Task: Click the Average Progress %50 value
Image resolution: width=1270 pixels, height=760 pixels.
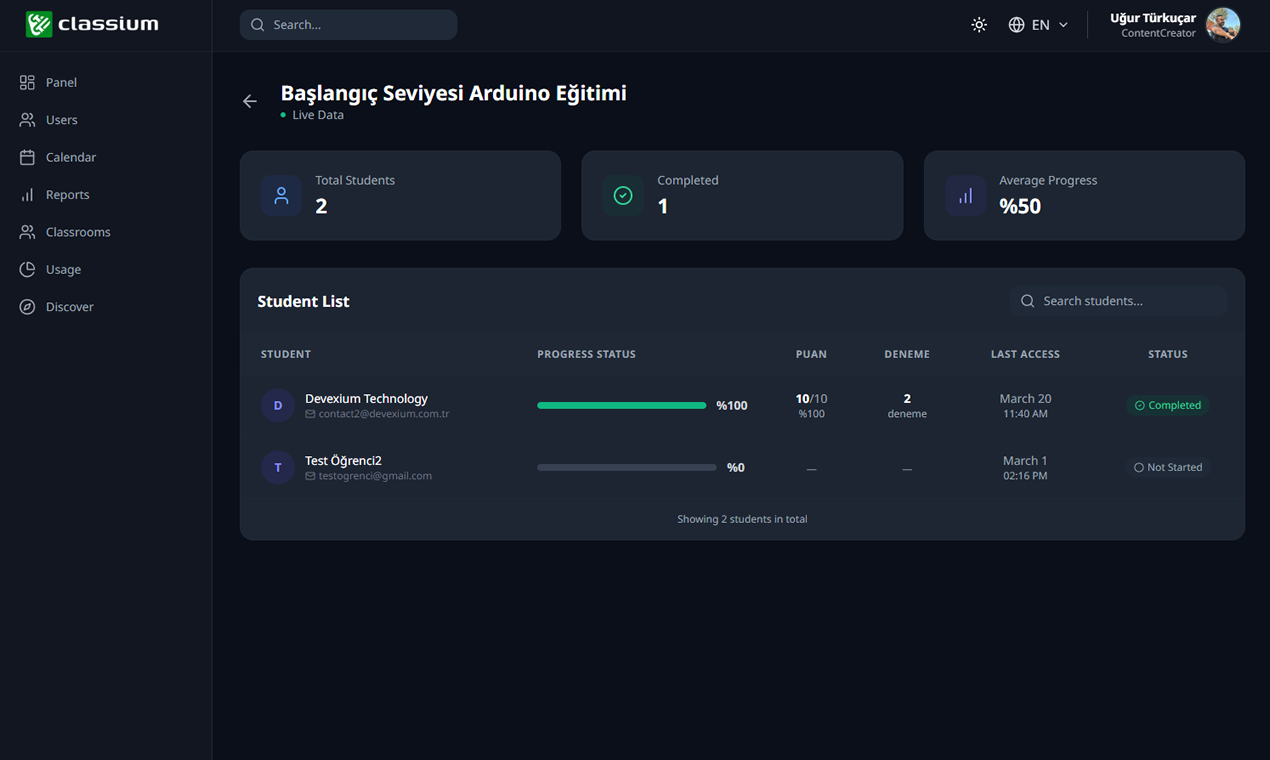Action: [1020, 206]
